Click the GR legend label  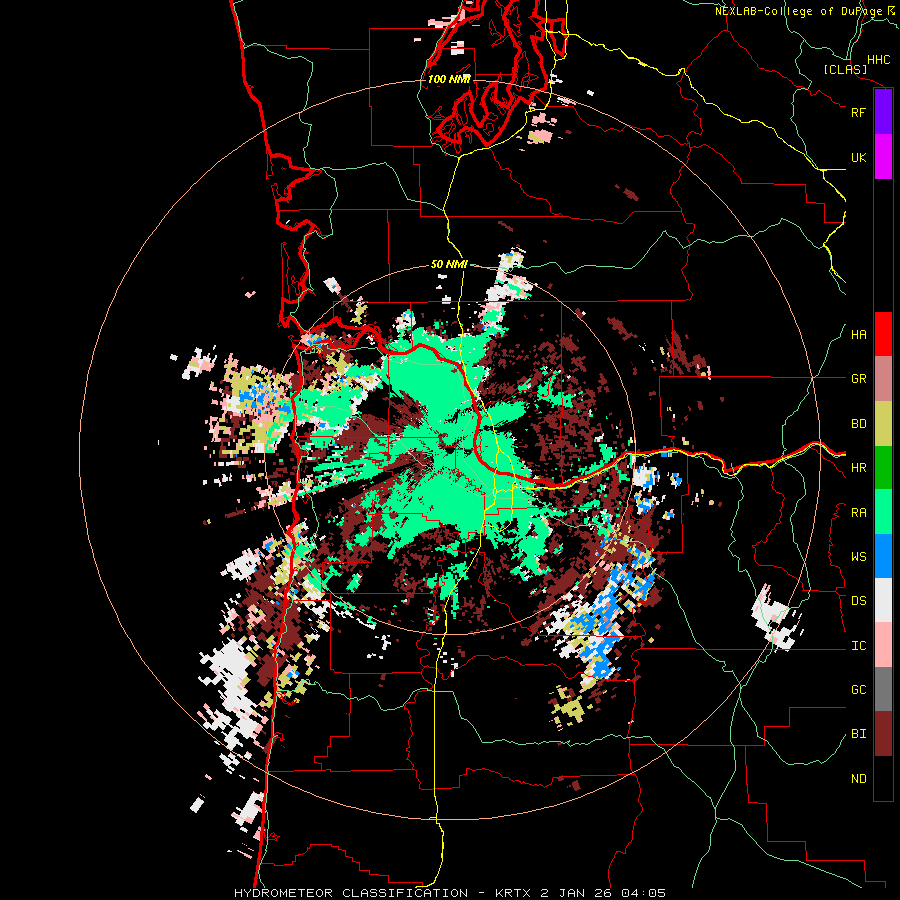858,379
